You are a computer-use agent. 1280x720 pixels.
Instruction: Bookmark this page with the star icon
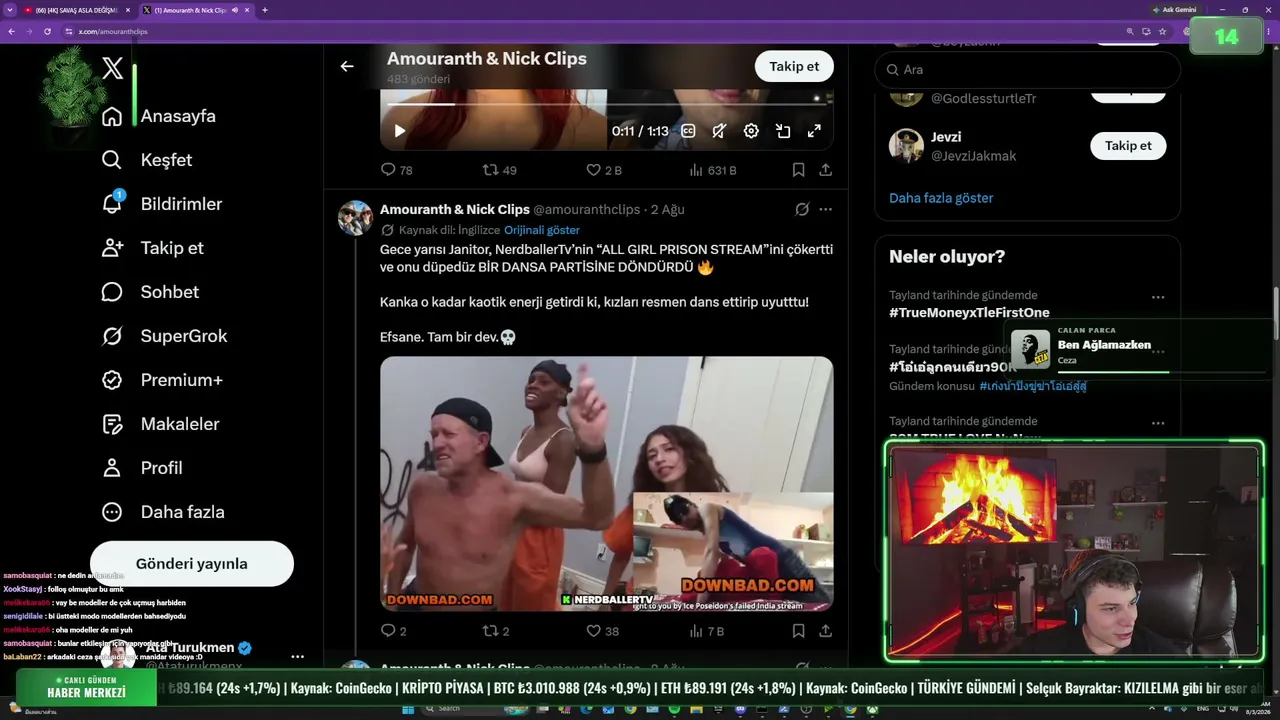(1162, 31)
